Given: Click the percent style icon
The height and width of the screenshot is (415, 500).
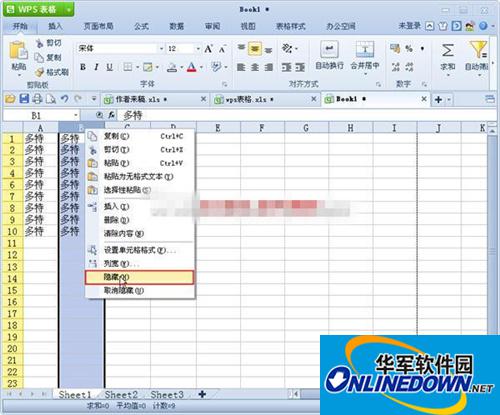Looking at the screenshot, I should click(x=409, y=49).
